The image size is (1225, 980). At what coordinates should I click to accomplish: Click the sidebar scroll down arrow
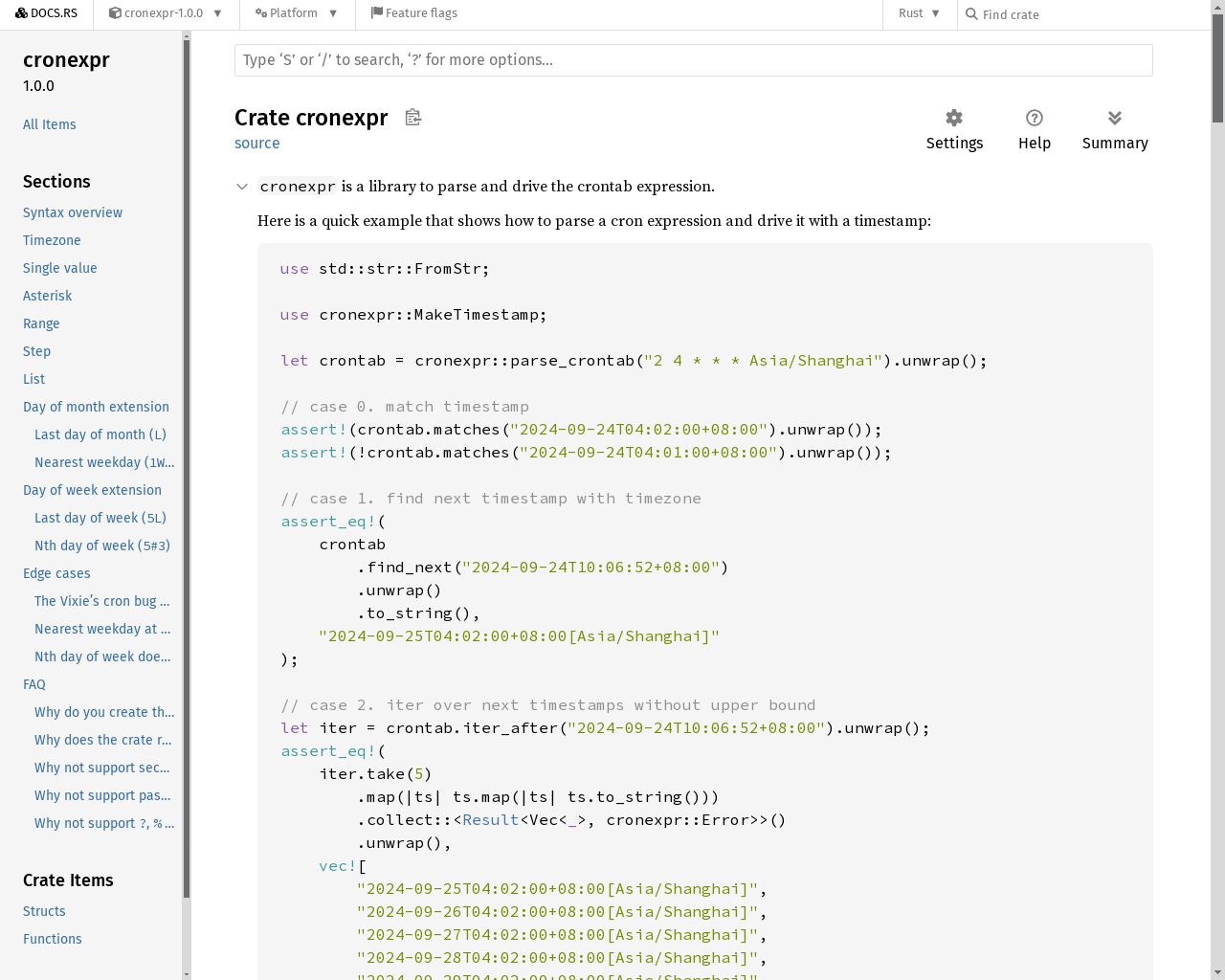pos(187,974)
